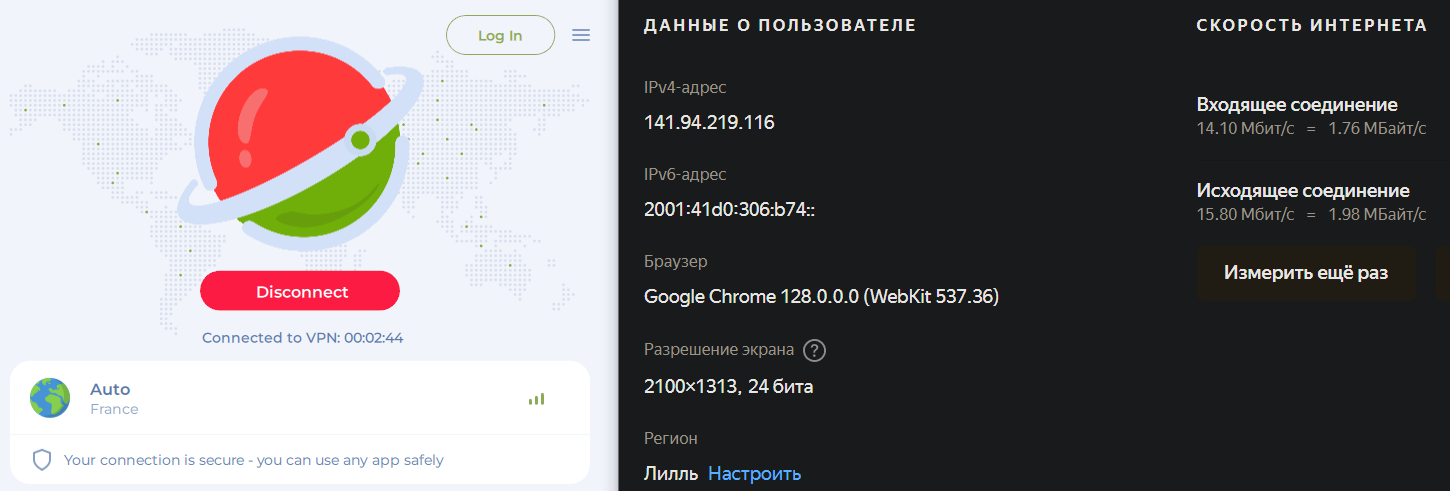
Task: Select the IPv4 address 141.94.219.116
Action: click(709, 123)
